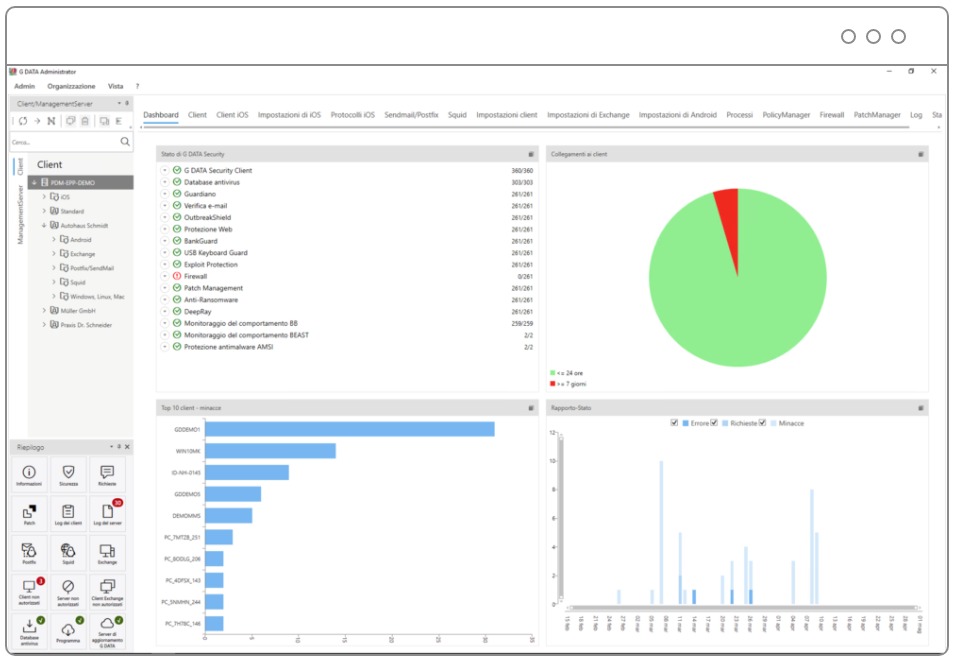Screen dimensions: 957x667
Task: Open the Client non autorizzati tile
Action: [x=29, y=592]
